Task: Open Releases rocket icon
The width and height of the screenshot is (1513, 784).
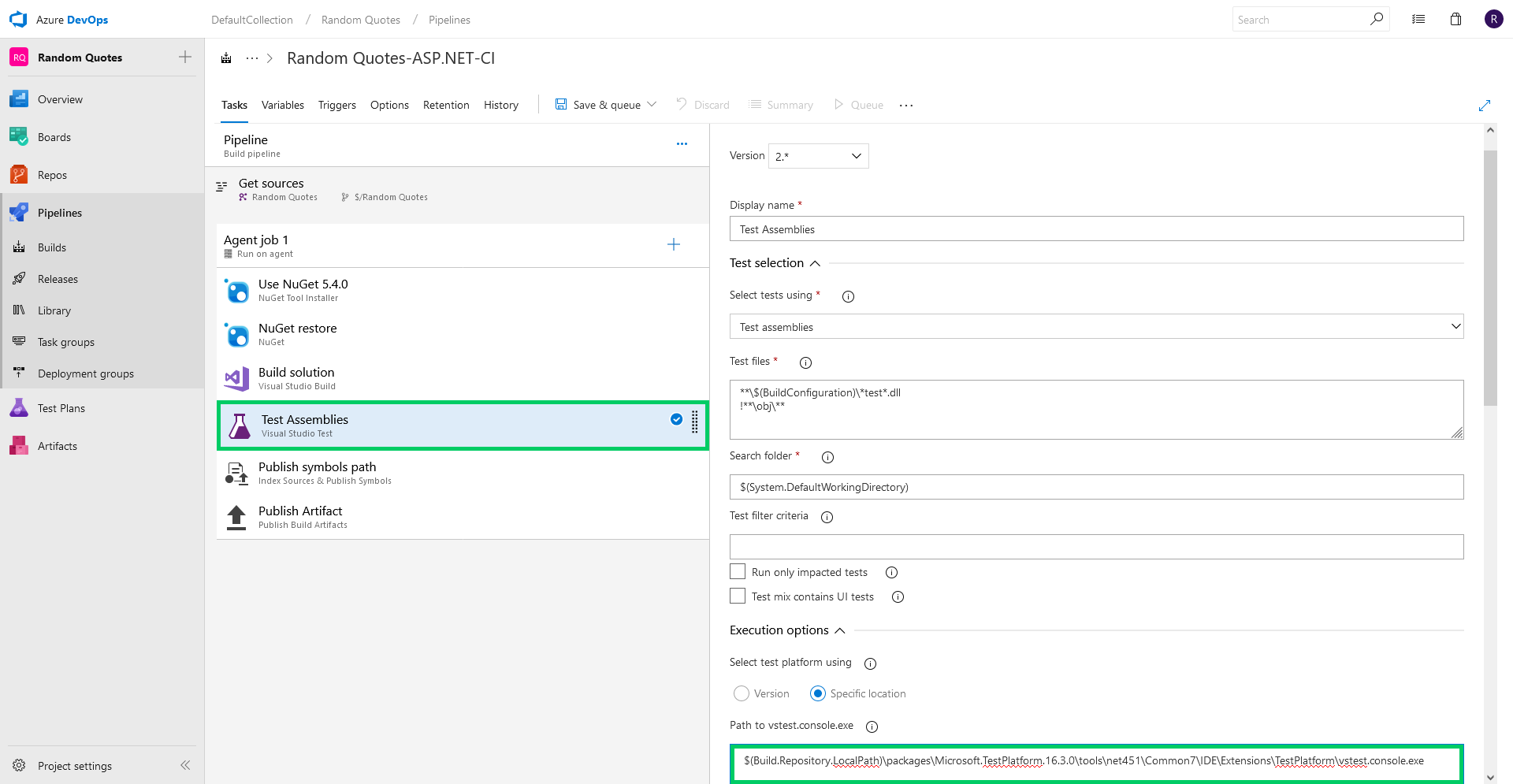Action: [19, 279]
